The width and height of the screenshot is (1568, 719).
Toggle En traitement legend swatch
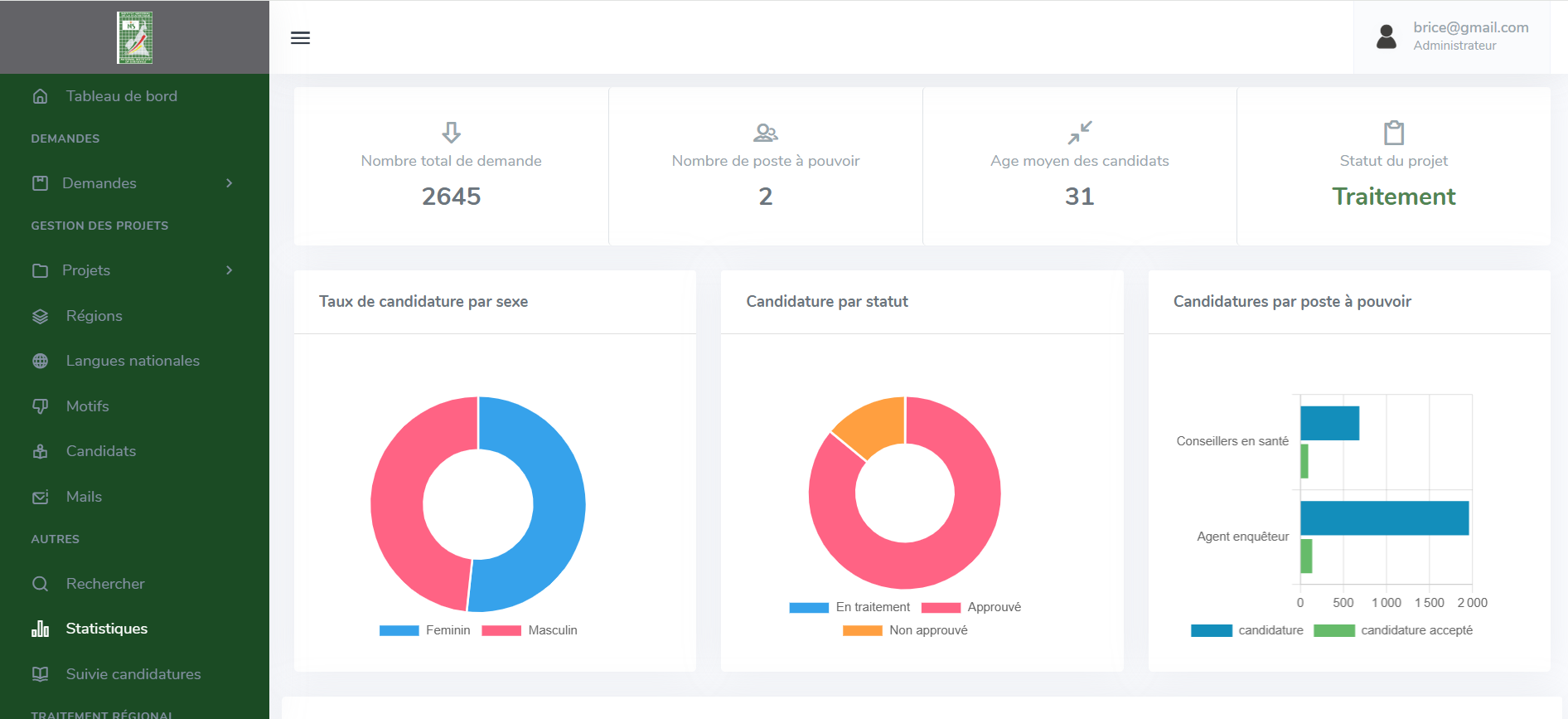click(809, 607)
